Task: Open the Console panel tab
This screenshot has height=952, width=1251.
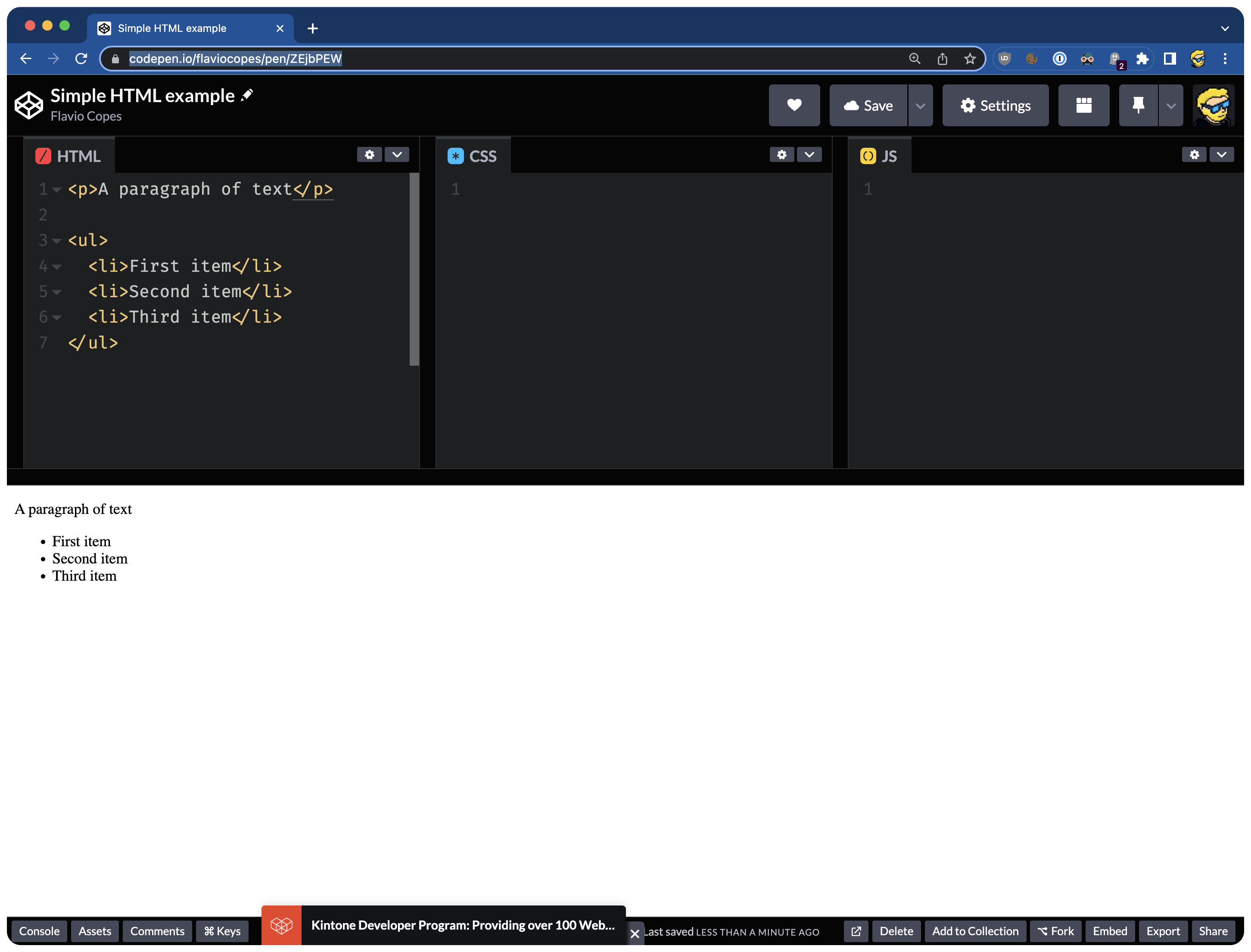Action: [39, 931]
